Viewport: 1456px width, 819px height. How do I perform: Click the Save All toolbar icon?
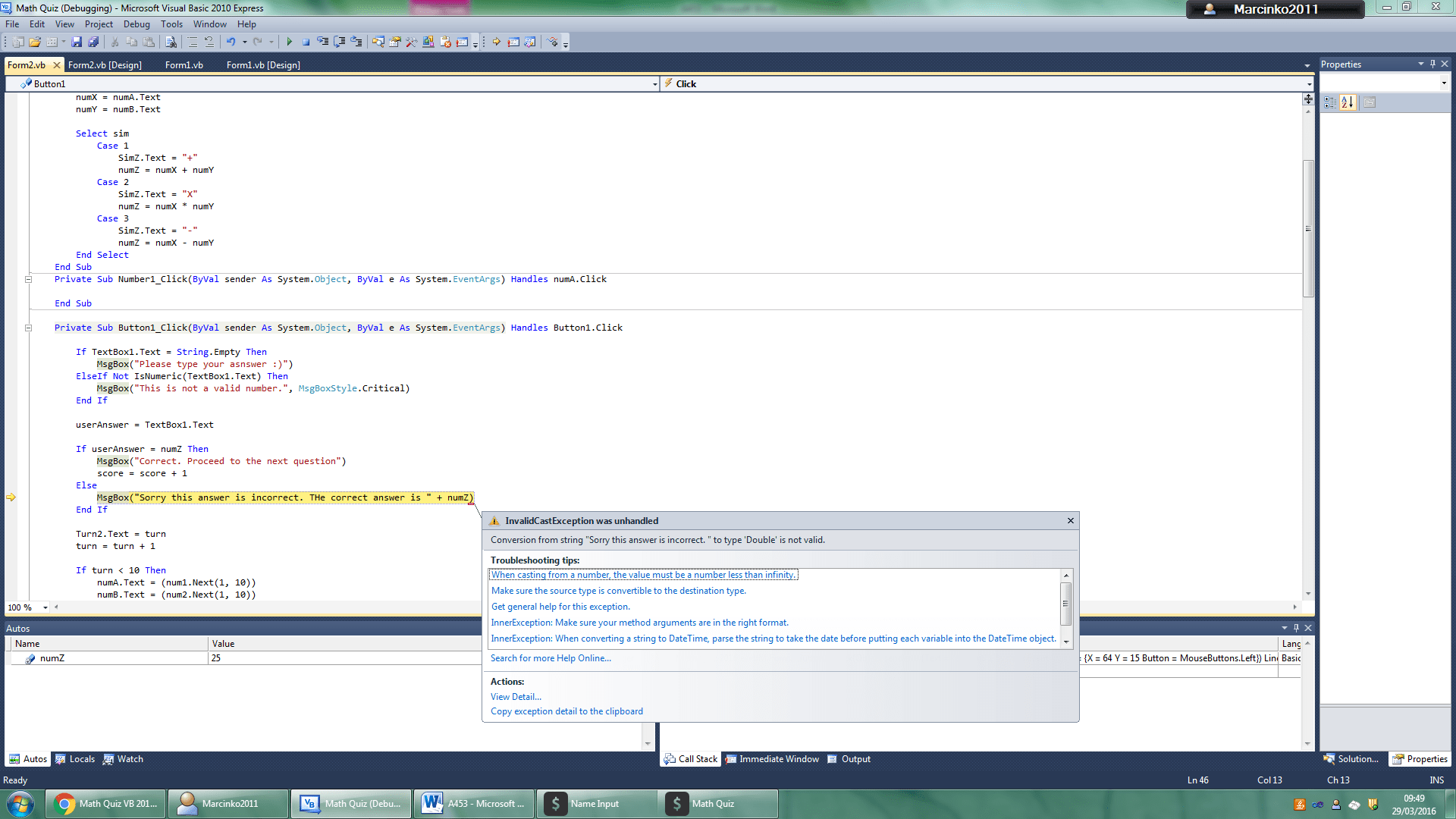93,42
